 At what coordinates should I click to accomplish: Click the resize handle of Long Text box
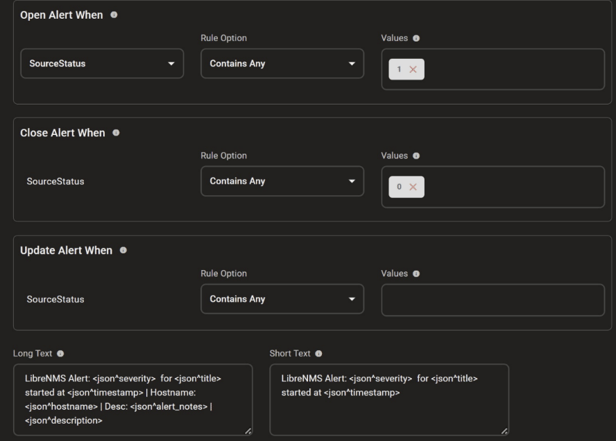pos(248,431)
